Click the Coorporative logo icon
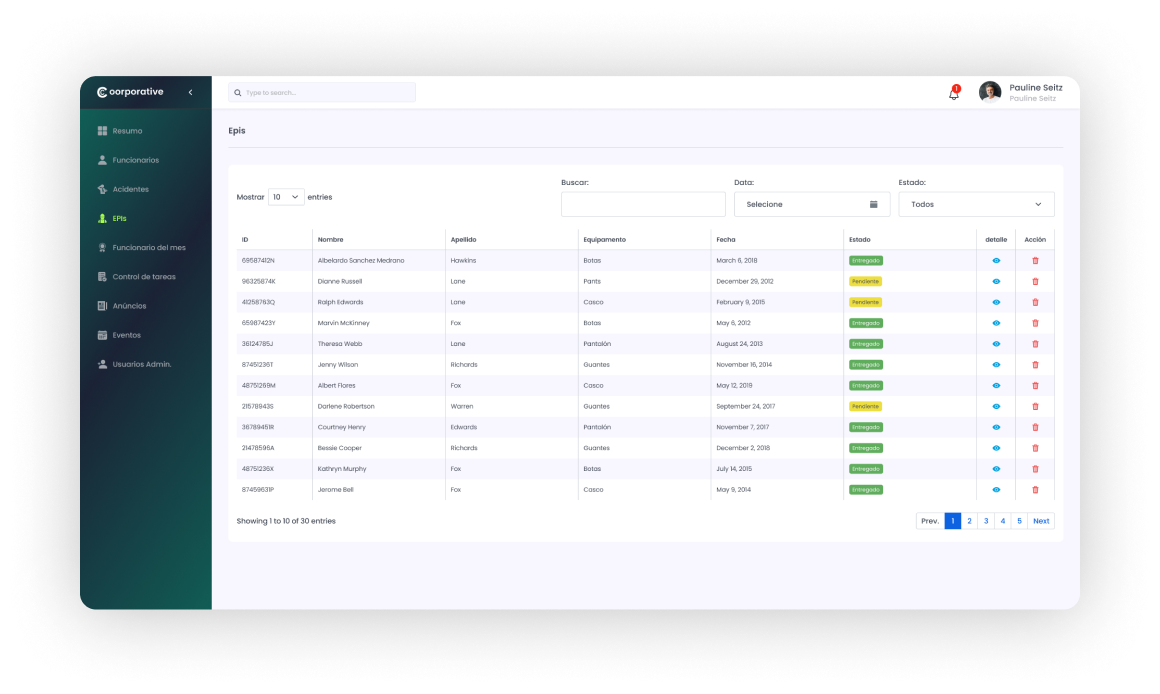Image resolution: width=1160 pixels, height=694 pixels. click(102, 92)
